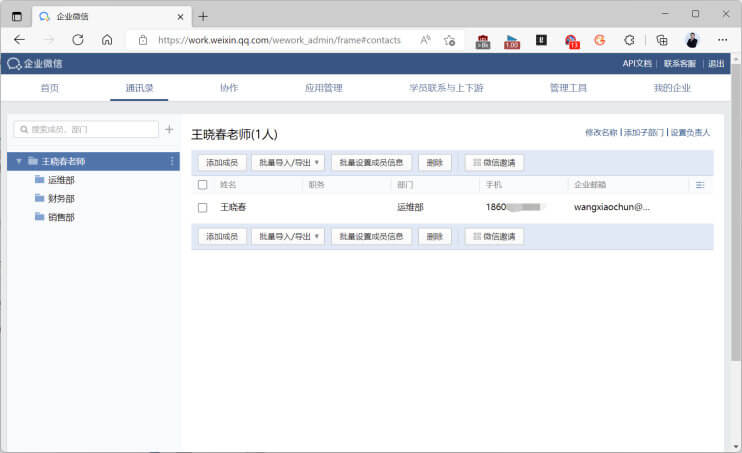
Task: Click the red toolbox extension icon
Action: point(483,41)
